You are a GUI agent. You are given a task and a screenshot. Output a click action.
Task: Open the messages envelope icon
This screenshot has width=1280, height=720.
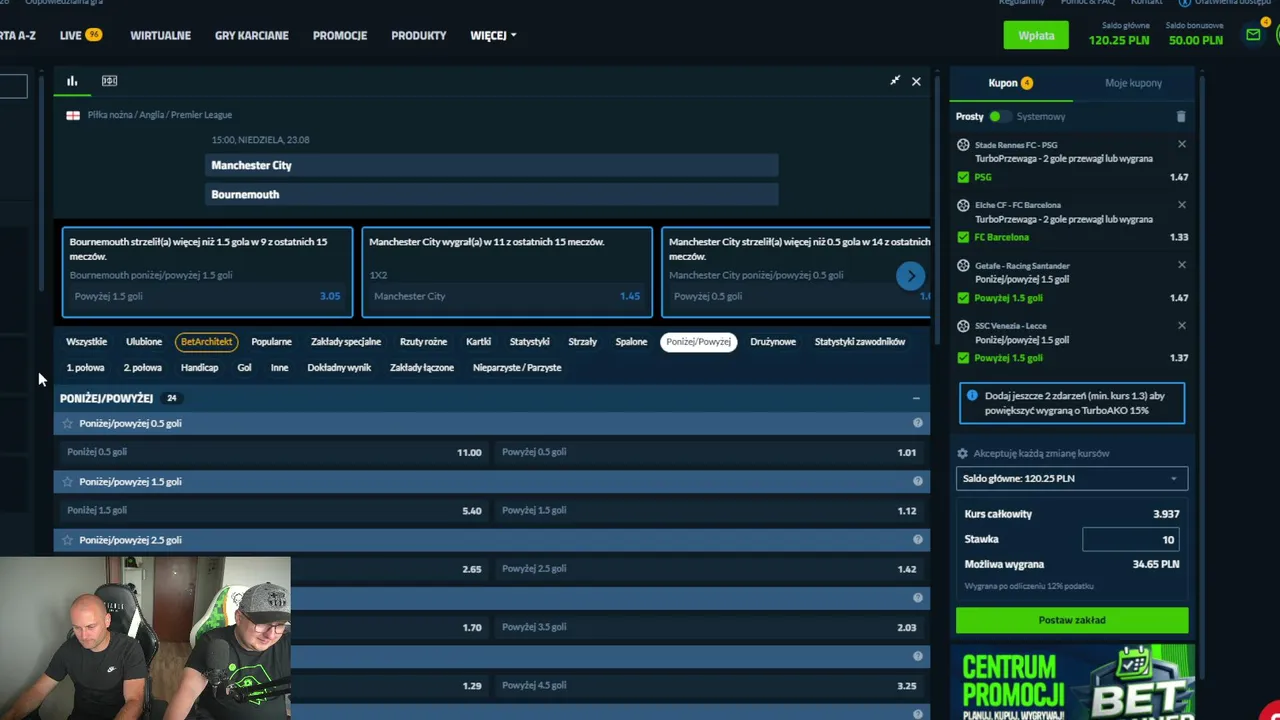tap(1253, 35)
